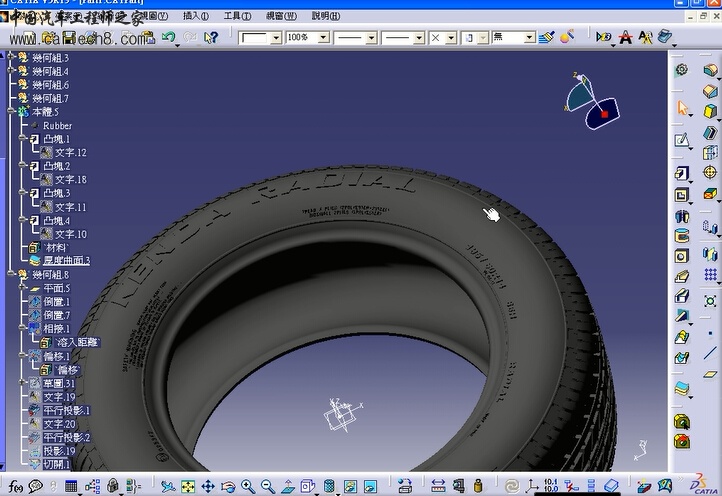
Task: Select the Thick Surface tool
Action: click(x=682, y=389)
